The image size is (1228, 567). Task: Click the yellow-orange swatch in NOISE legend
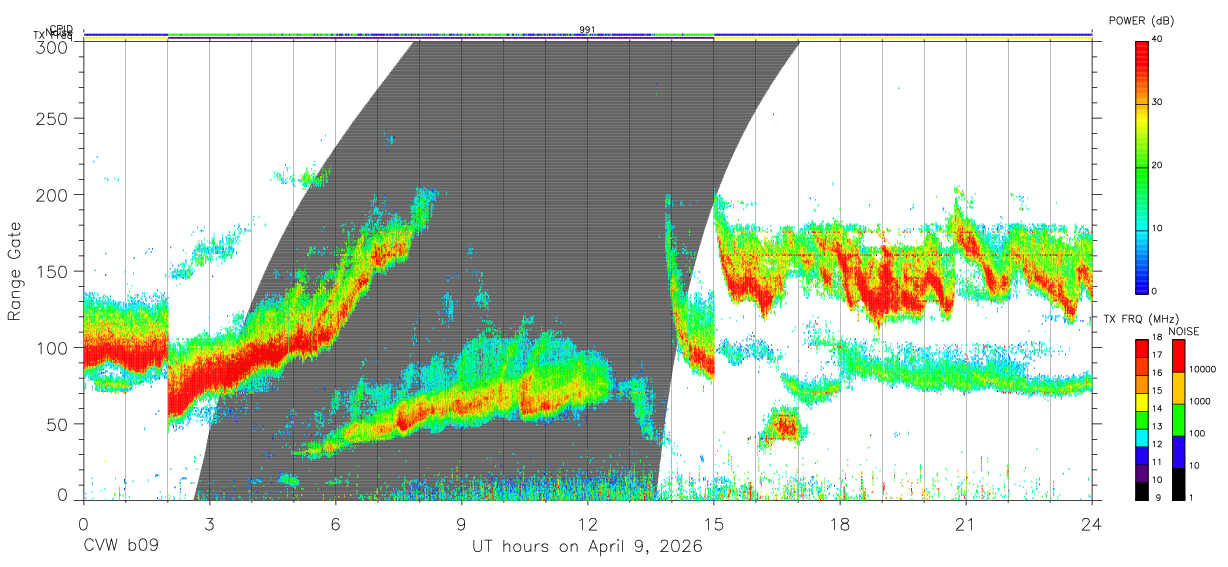1178,388
